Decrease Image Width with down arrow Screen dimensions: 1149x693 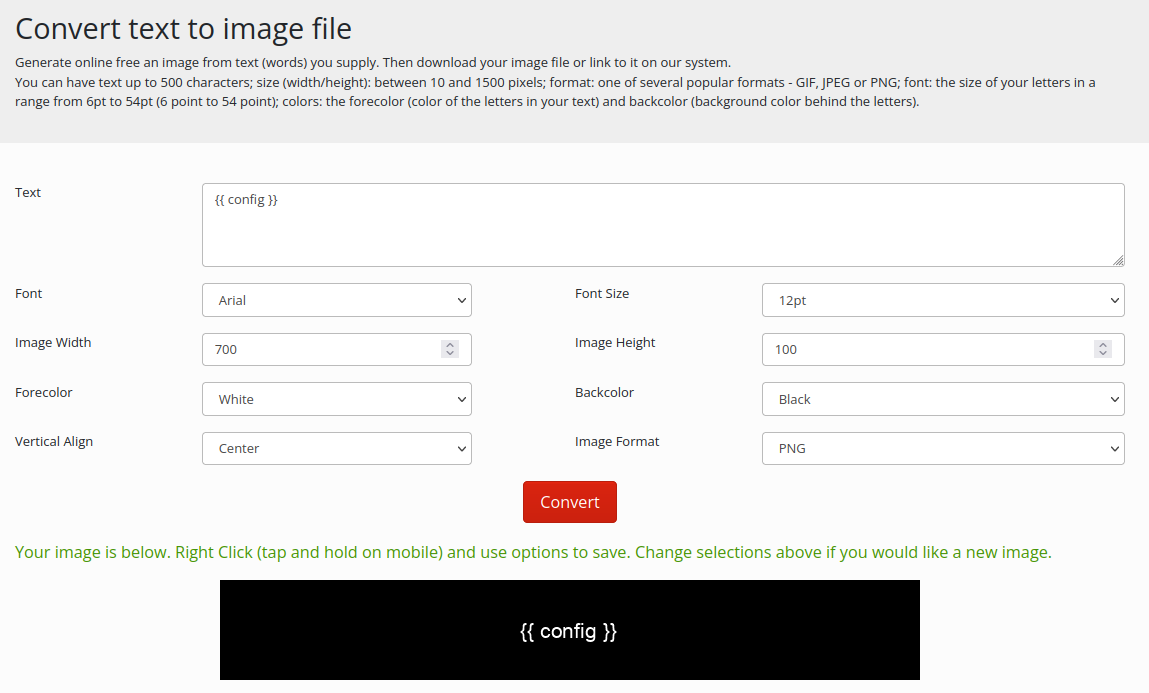[x=450, y=354]
